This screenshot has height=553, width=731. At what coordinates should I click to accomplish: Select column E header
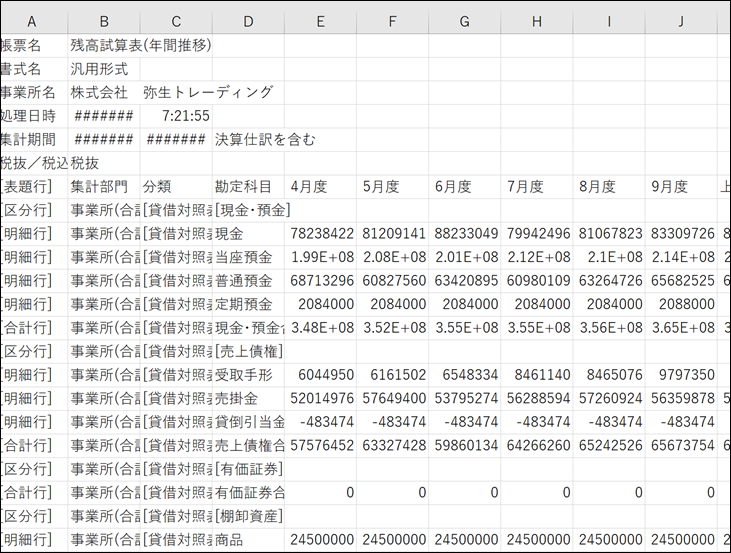point(320,21)
